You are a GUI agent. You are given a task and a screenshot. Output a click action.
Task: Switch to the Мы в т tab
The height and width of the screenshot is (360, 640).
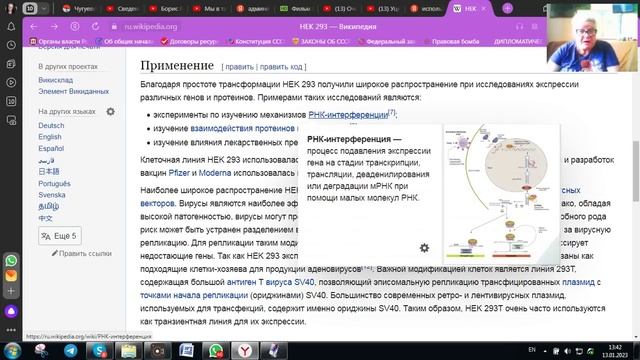[x=209, y=8]
